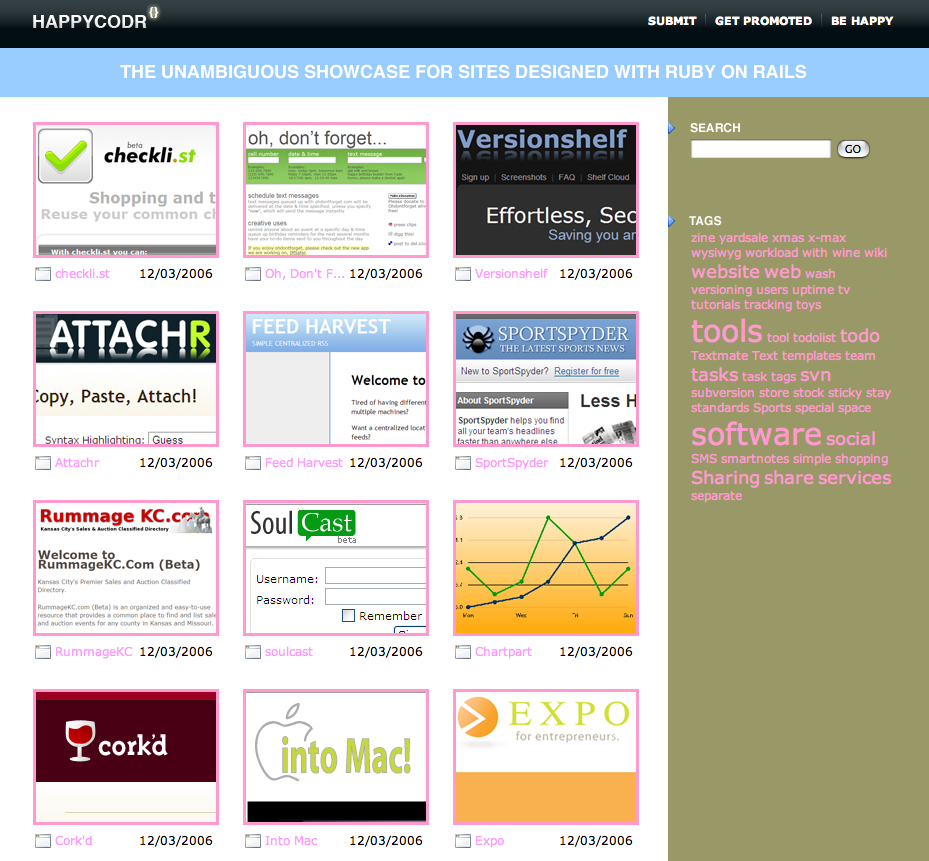The height and width of the screenshot is (861, 929).
Task: Click the page icon beside soulcast
Action: pyautogui.click(x=253, y=652)
